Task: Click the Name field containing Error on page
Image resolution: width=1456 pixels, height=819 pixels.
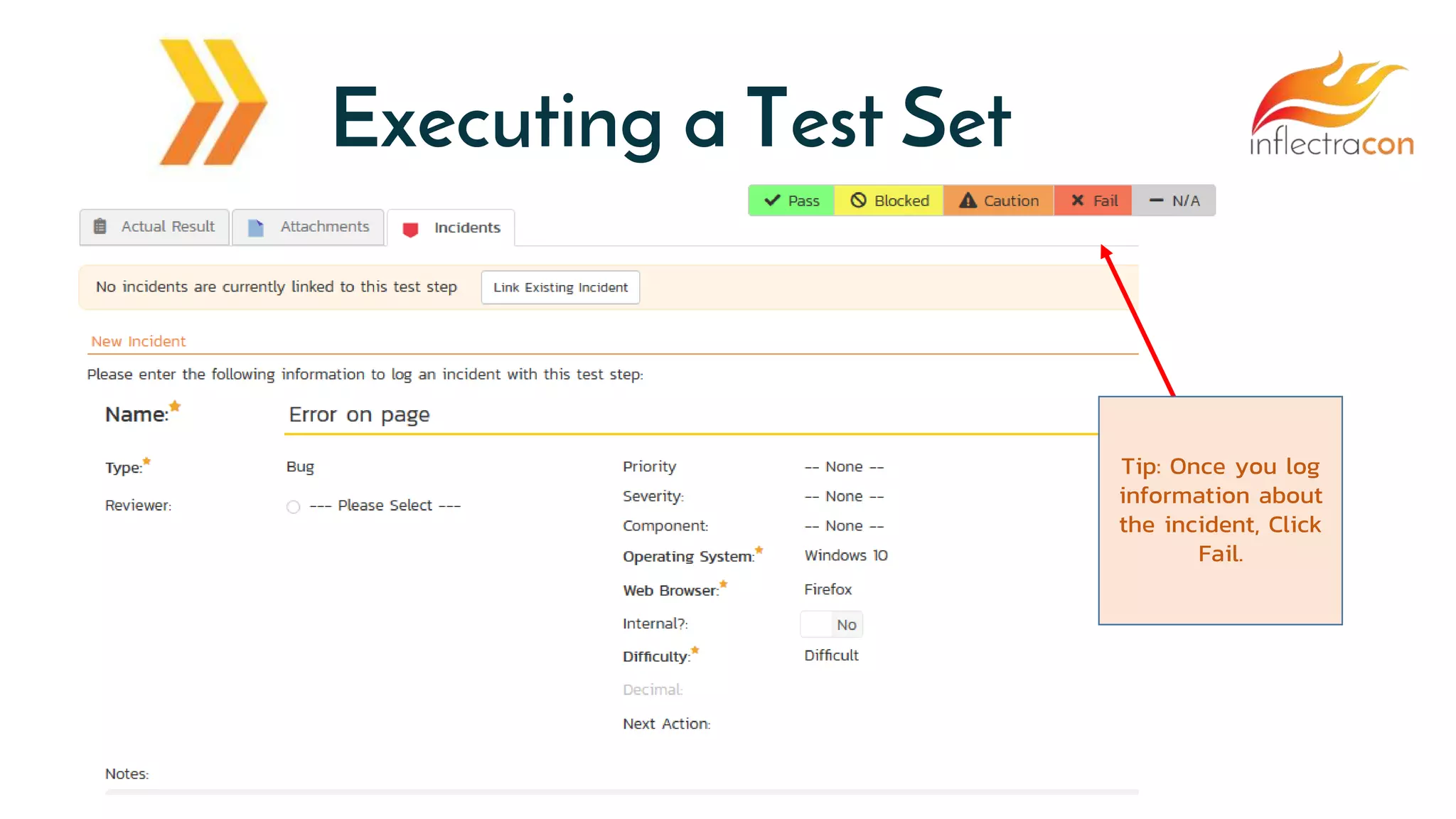Action: click(691, 414)
